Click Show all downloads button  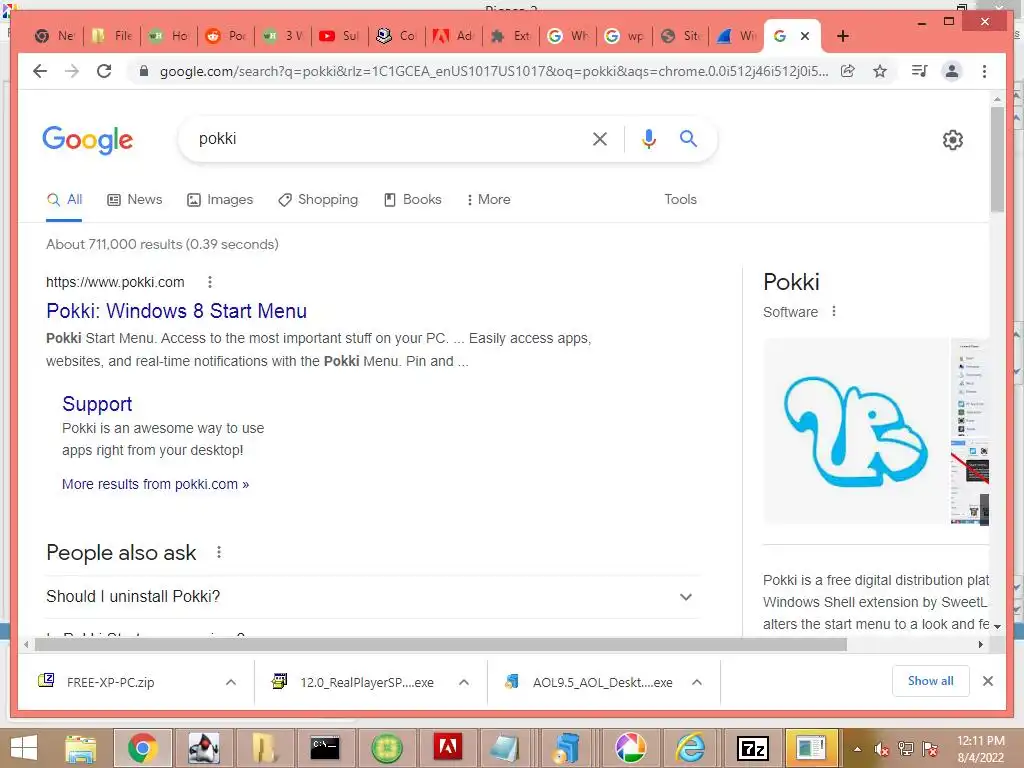tap(931, 681)
